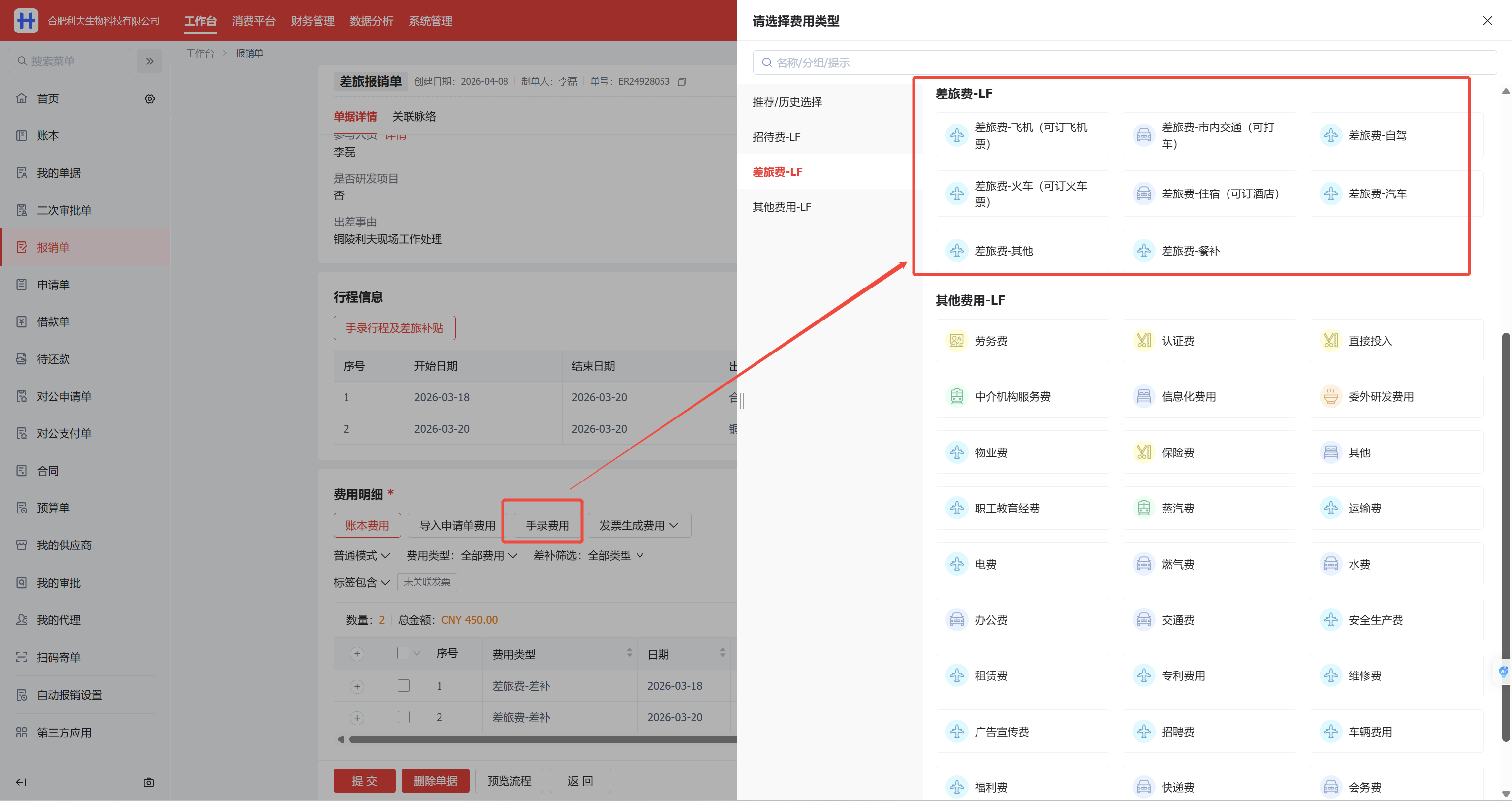The image size is (1512, 801).
Task: Open 财务管理 top menu
Action: click(x=312, y=21)
